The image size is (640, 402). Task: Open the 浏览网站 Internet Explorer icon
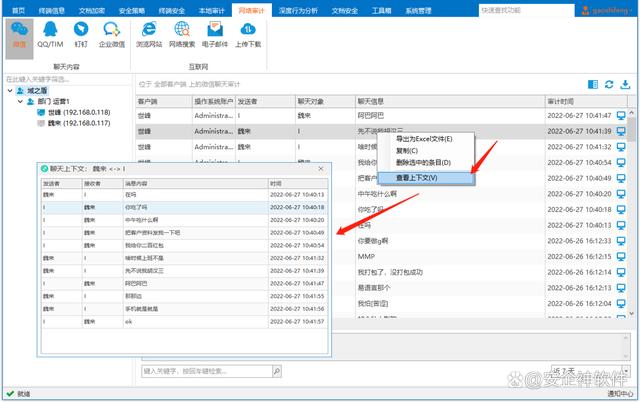click(149, 35)
